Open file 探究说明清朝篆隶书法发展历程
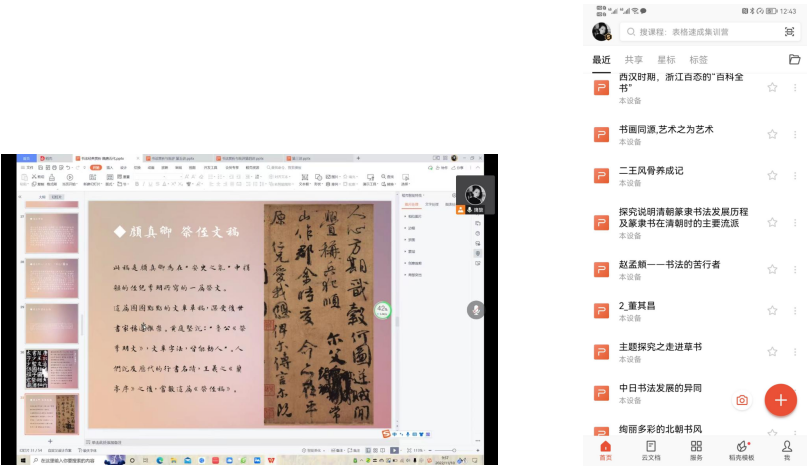 click(683, 217)
